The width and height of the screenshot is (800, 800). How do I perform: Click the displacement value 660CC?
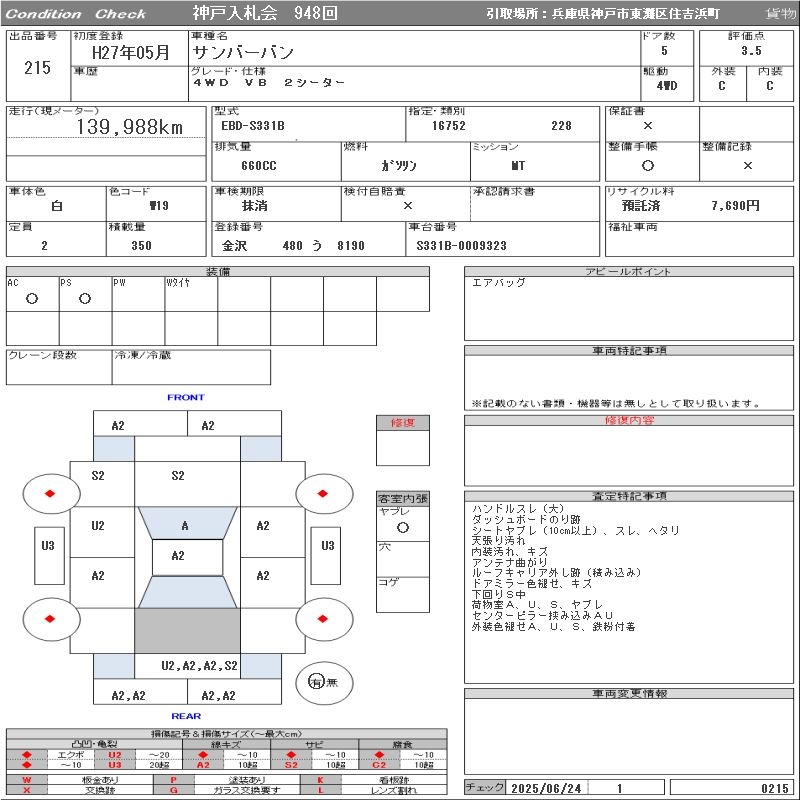[x=259, y=166]
